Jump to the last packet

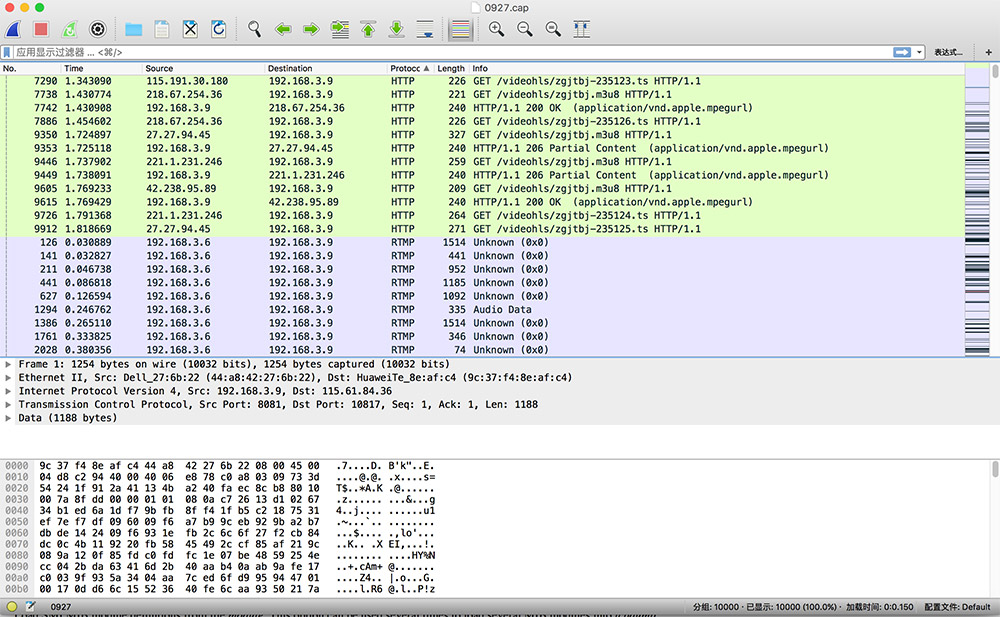(x=397, y=29)
